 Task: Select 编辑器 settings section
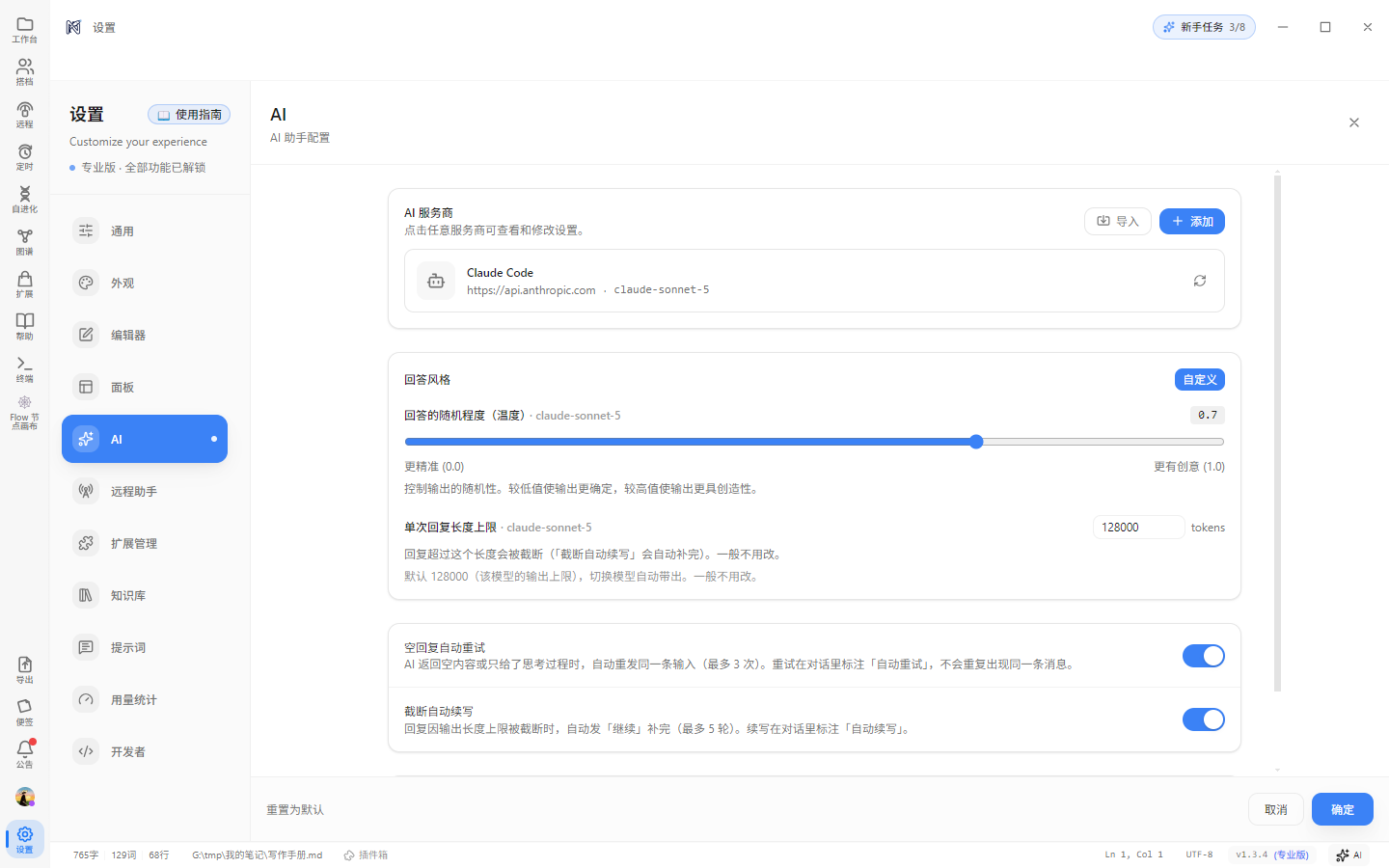[145, 335]
